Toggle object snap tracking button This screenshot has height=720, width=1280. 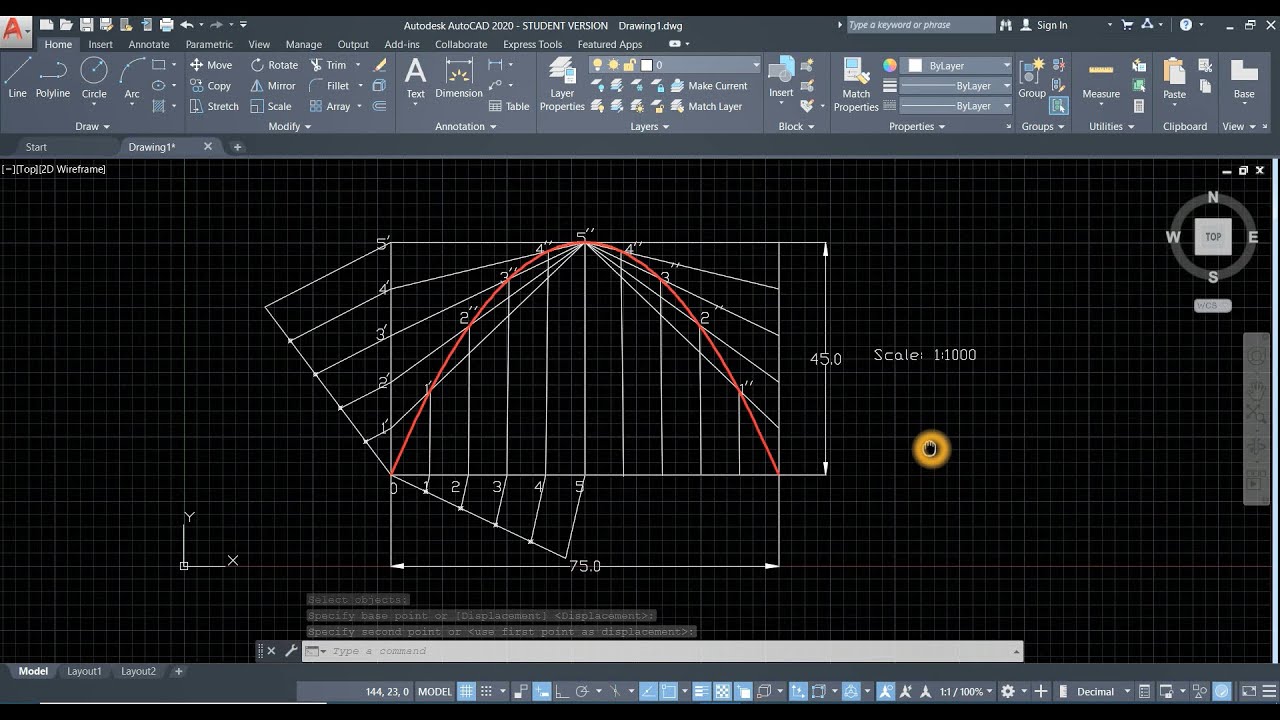coord(648,691)
